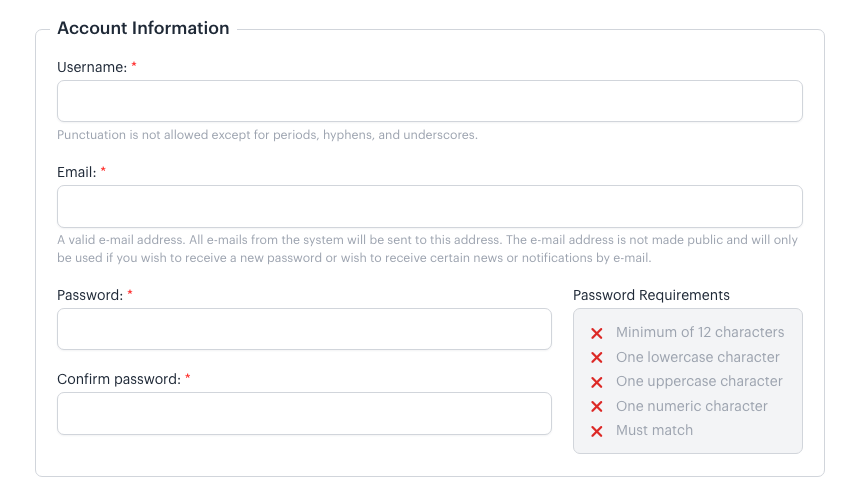This screenshot has width=860, height=502.
Task: Click the Must match requirement text
Action: [x=654, y=430]
